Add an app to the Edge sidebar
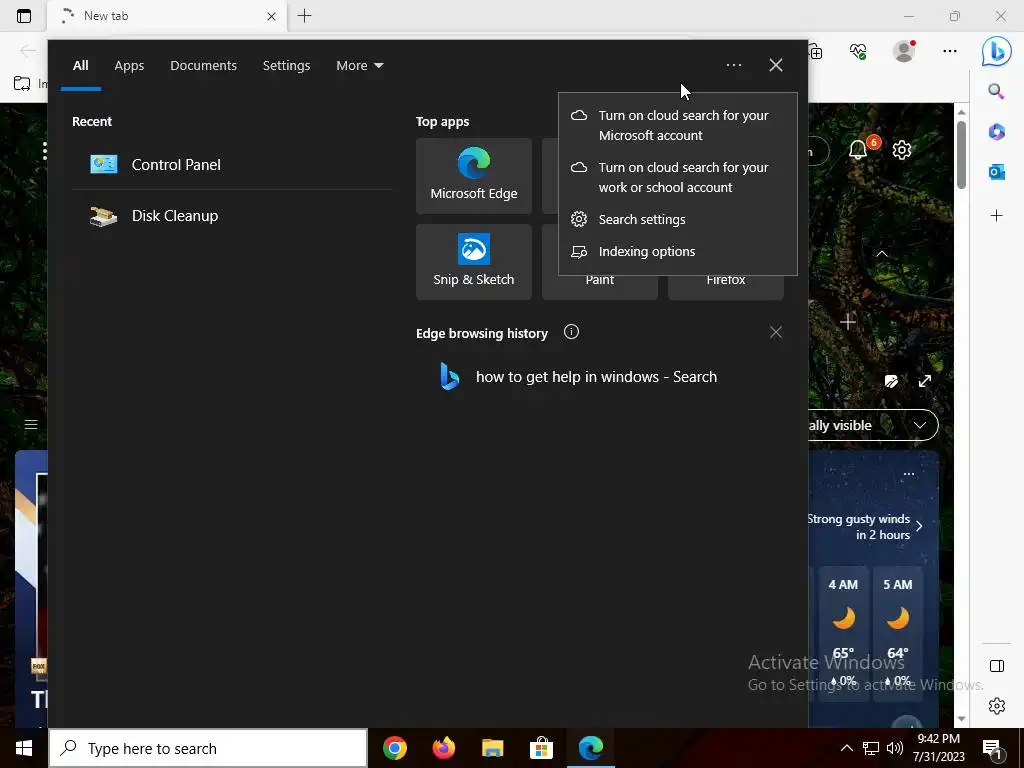 click(997, 216)
